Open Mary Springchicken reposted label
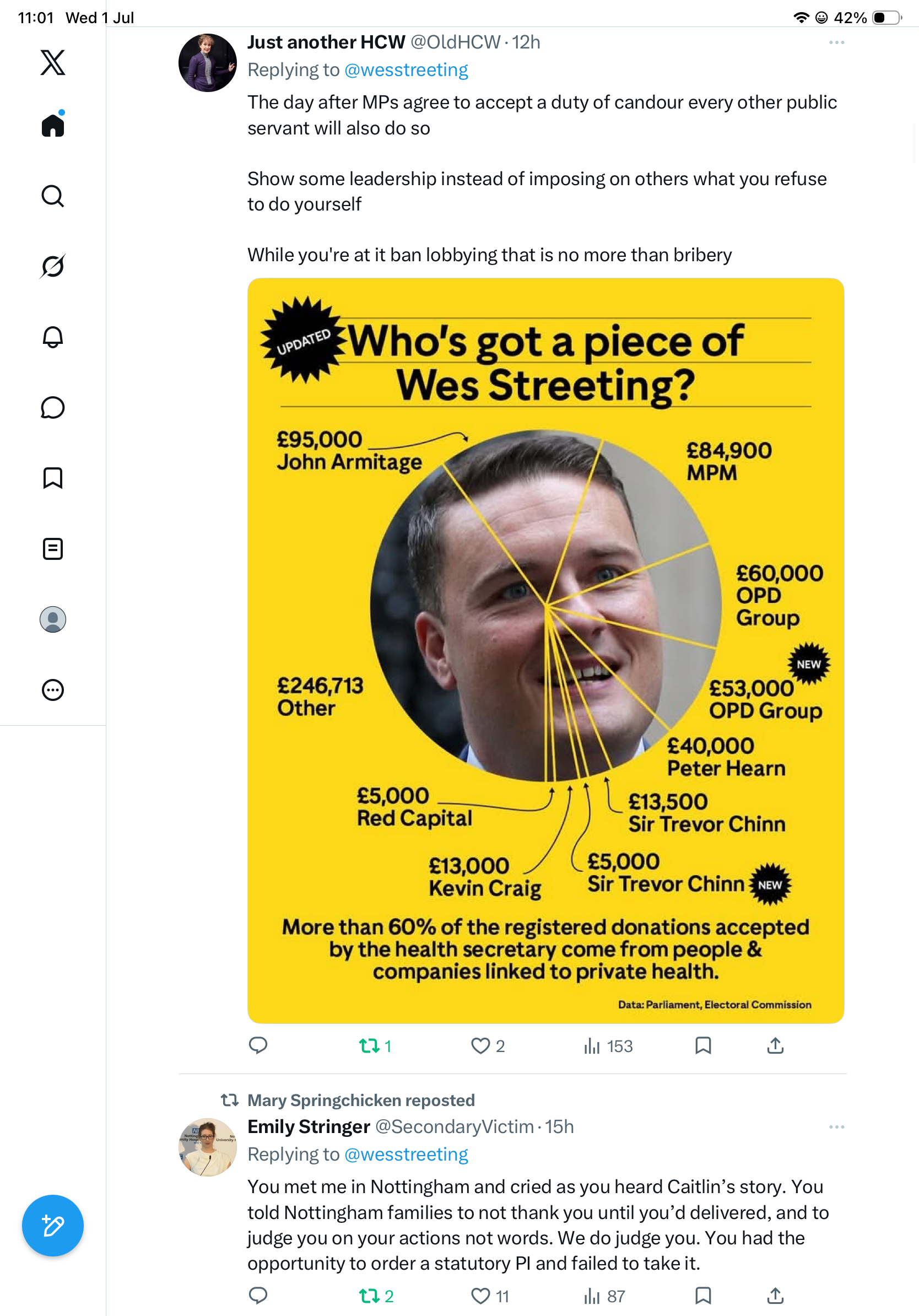Image resolution: width=919 pixels, height=1316 pixels. click(x=361, y=1100)
